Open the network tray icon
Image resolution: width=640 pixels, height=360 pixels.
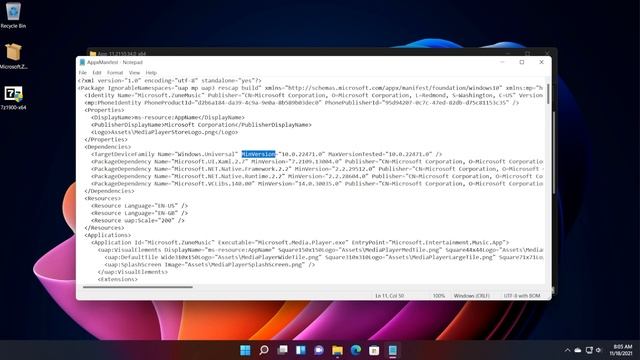(589, 350)
